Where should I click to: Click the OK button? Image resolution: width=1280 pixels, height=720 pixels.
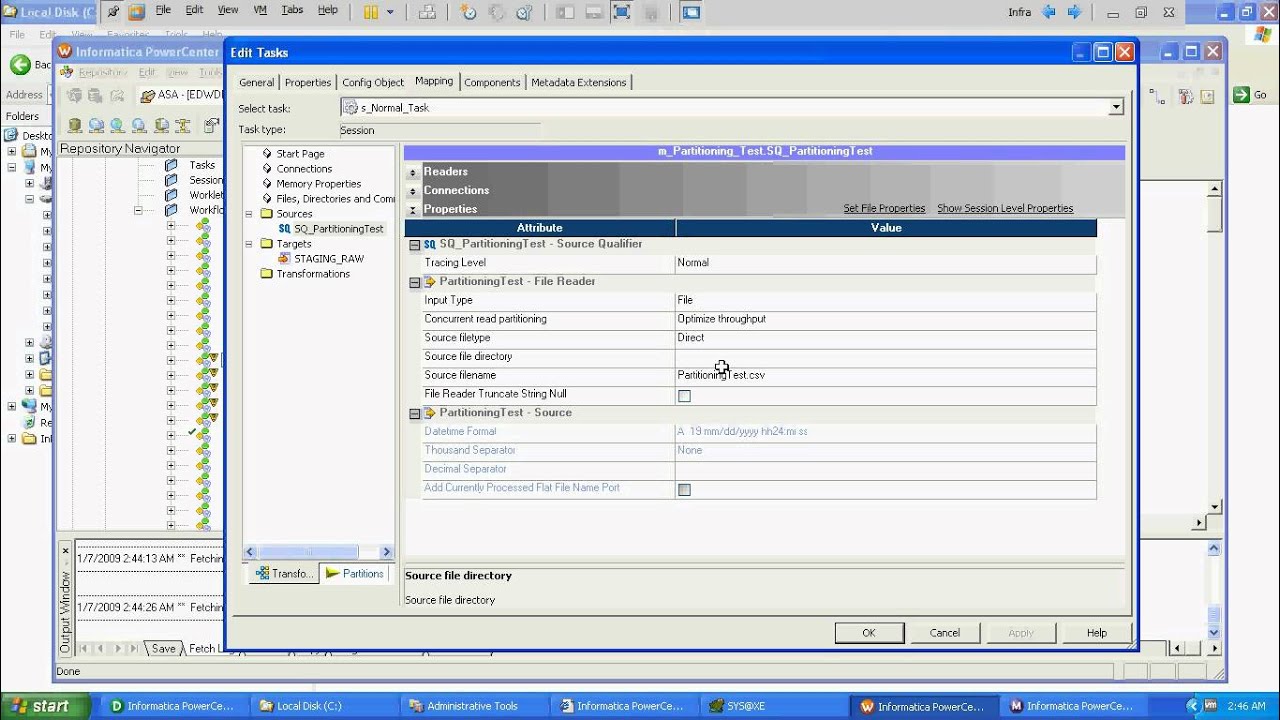coord(869,632)
